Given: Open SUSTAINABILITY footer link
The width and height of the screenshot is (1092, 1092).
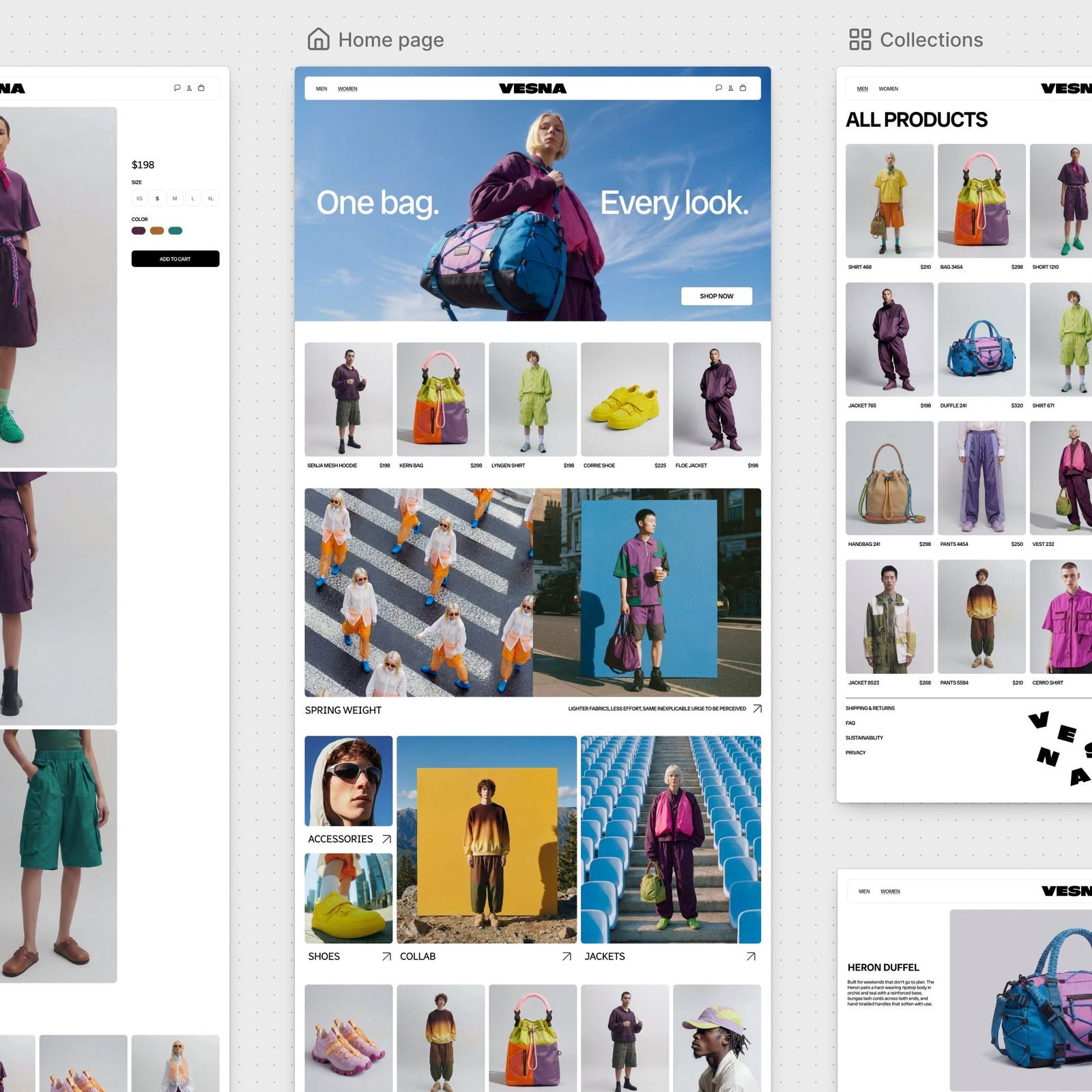Looking at the screenshot, I should click(x=864, y=738).
